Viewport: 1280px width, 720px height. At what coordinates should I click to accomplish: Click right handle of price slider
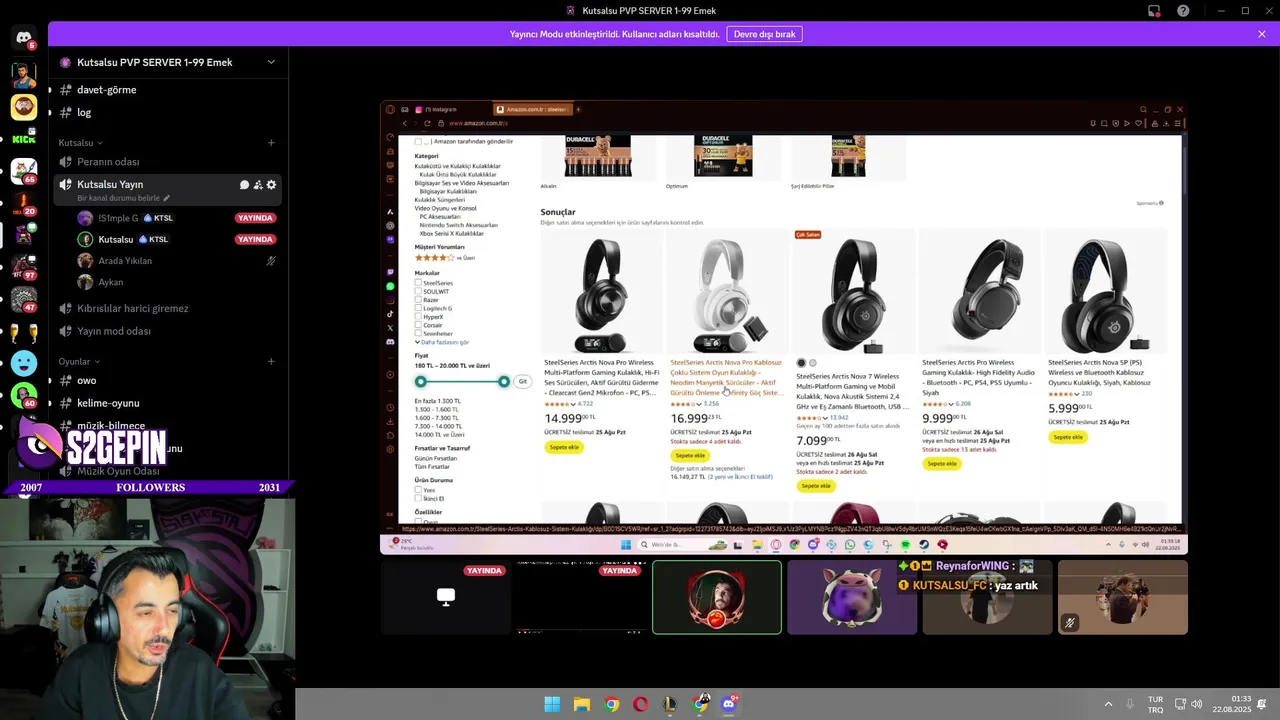(504, 381)
